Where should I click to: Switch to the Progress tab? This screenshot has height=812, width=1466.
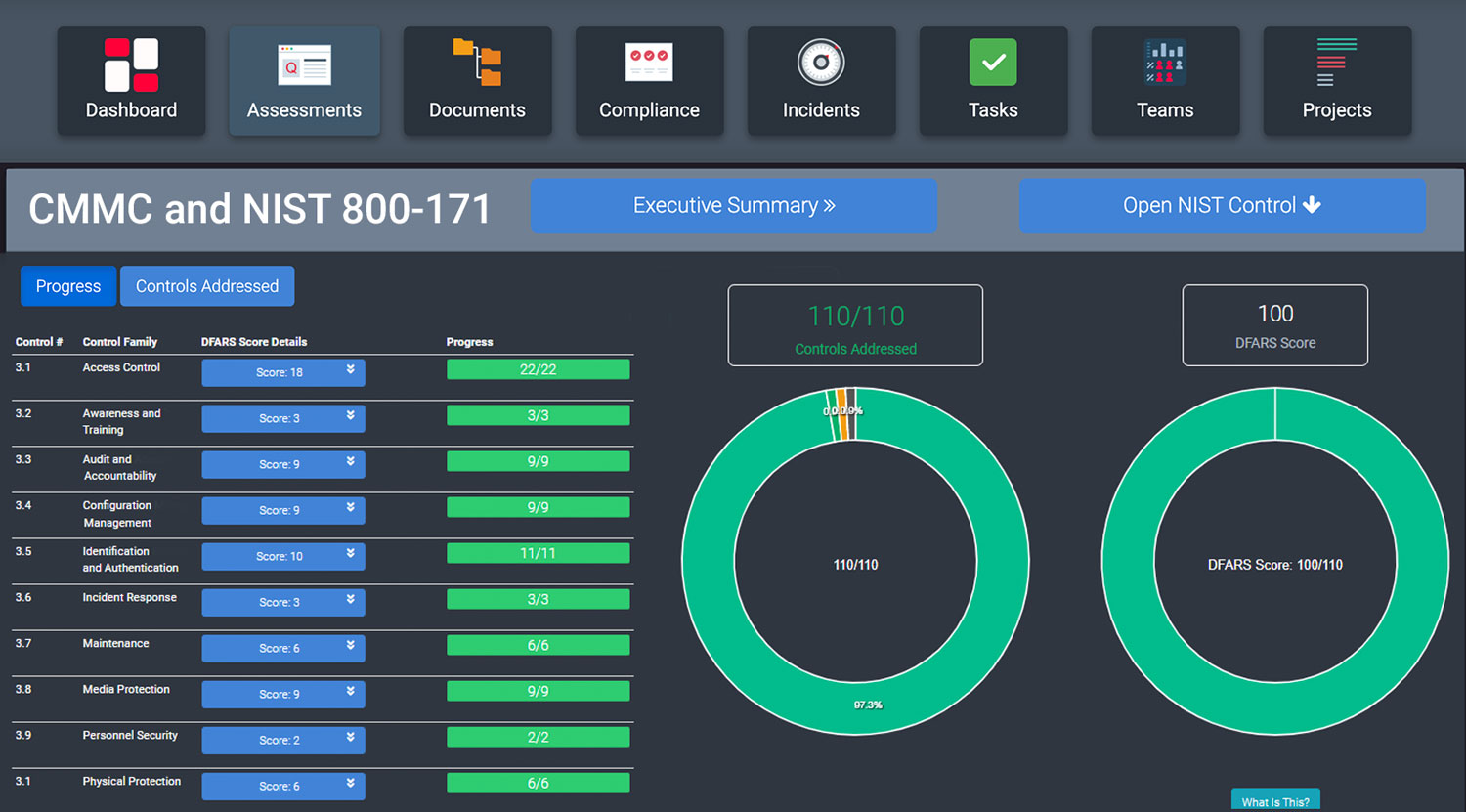tap(68, 286)
